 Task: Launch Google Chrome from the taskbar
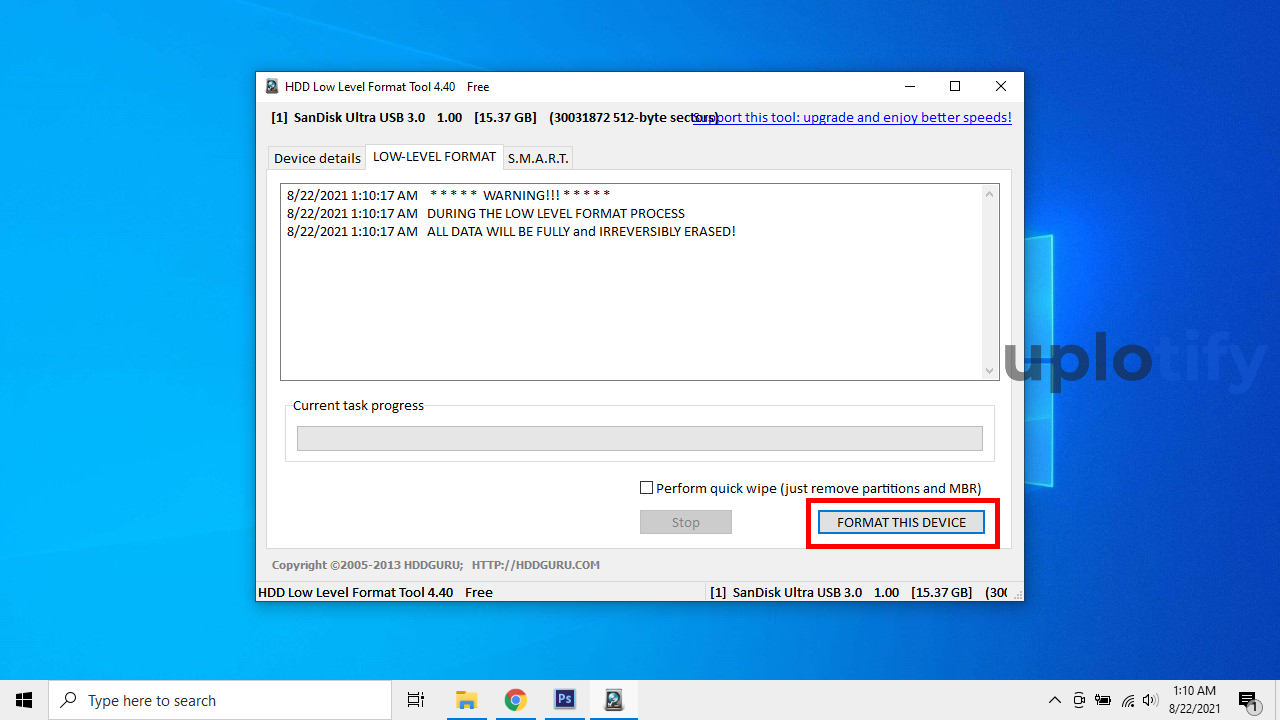coord(515,700)
